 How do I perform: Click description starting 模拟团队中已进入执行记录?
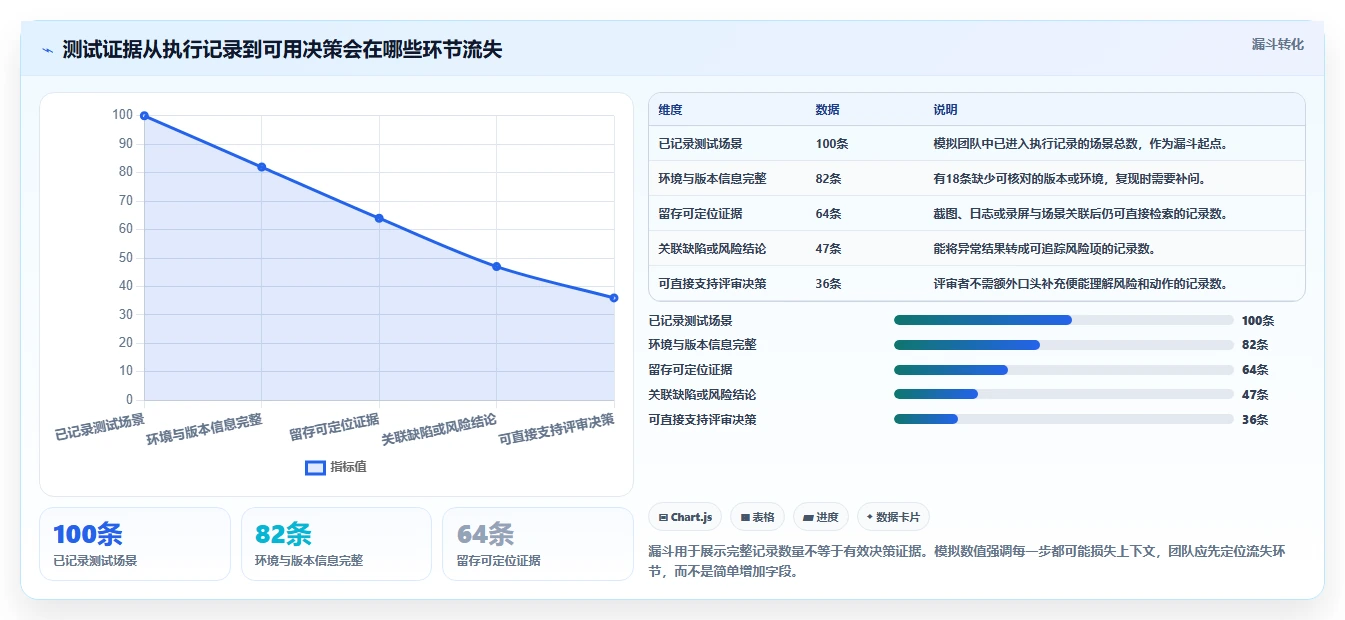[x=1080, y=144]
